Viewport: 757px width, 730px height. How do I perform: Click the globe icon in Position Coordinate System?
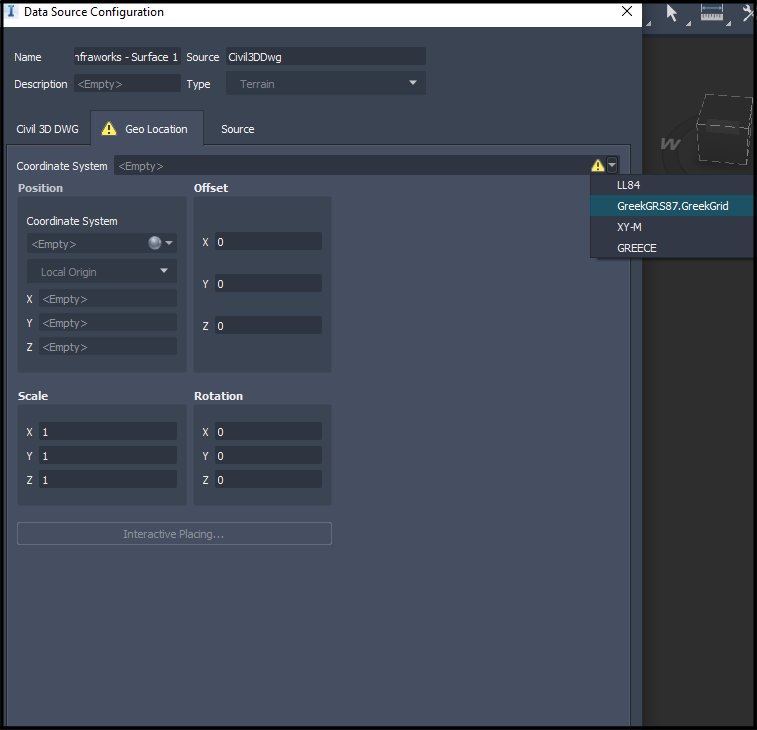tap(154, 243)
